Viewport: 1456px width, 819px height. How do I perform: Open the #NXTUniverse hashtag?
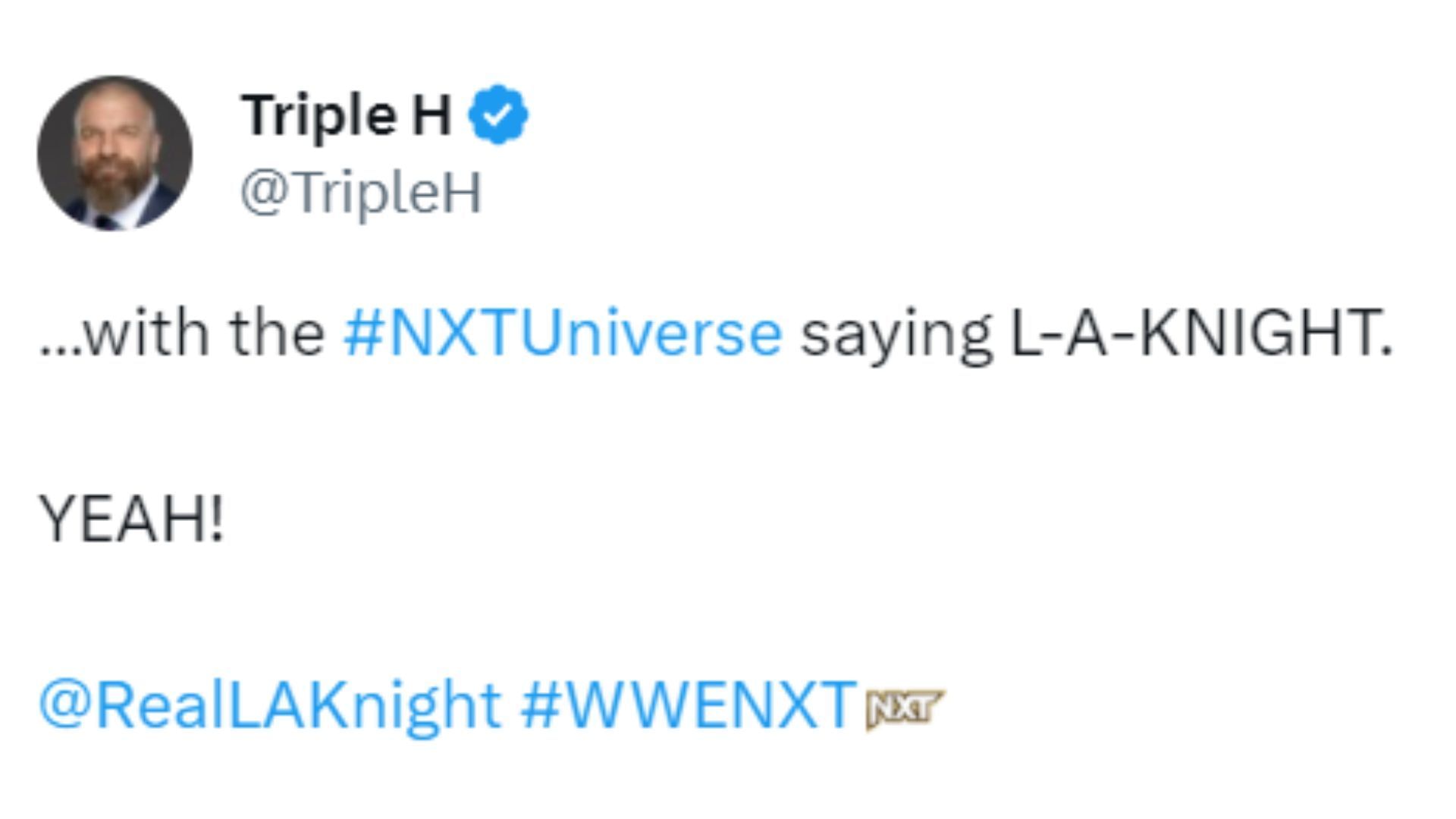tap(562, 333)
